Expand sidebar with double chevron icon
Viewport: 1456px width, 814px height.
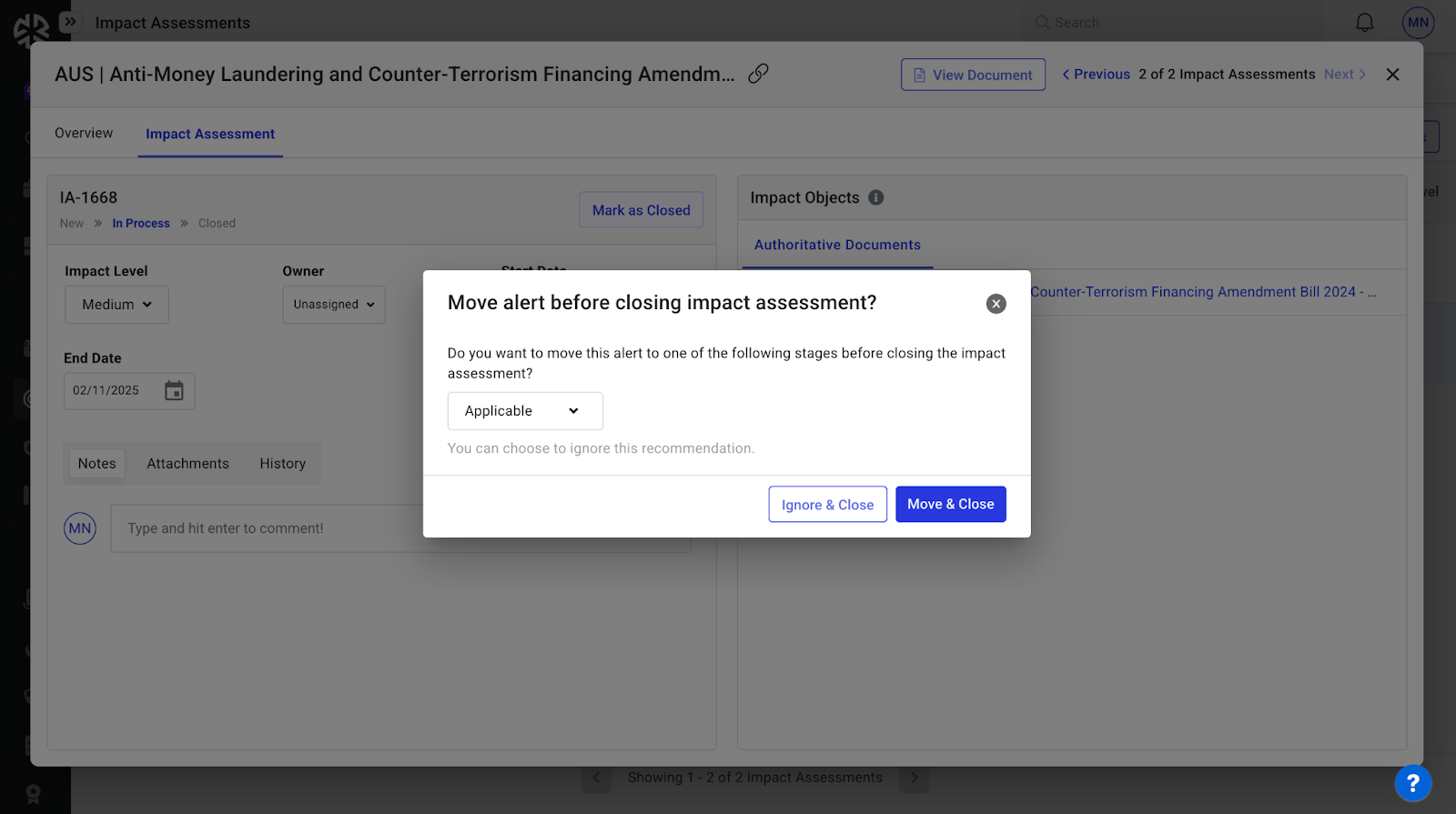tap(70, 22)
